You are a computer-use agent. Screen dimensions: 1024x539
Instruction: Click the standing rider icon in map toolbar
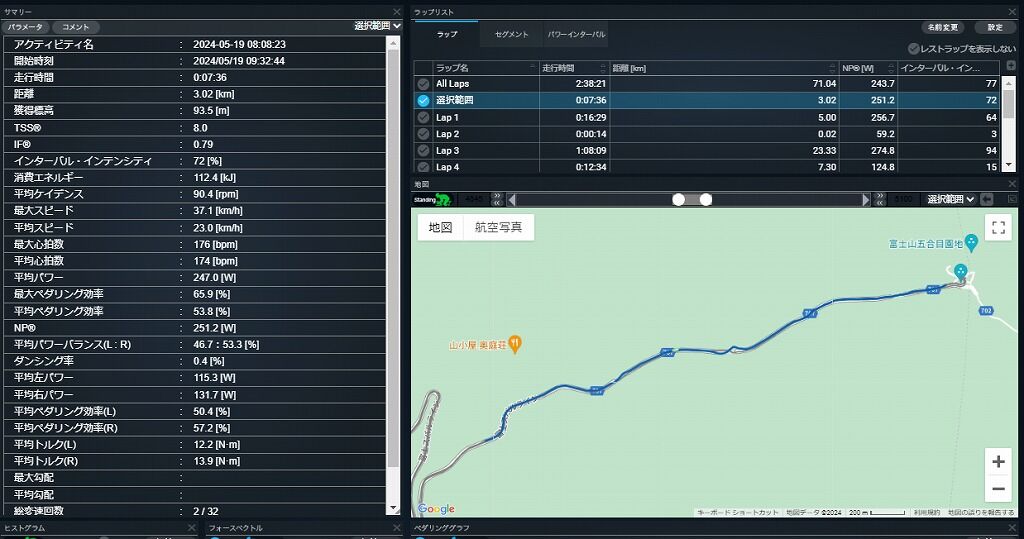click(433, 199)
